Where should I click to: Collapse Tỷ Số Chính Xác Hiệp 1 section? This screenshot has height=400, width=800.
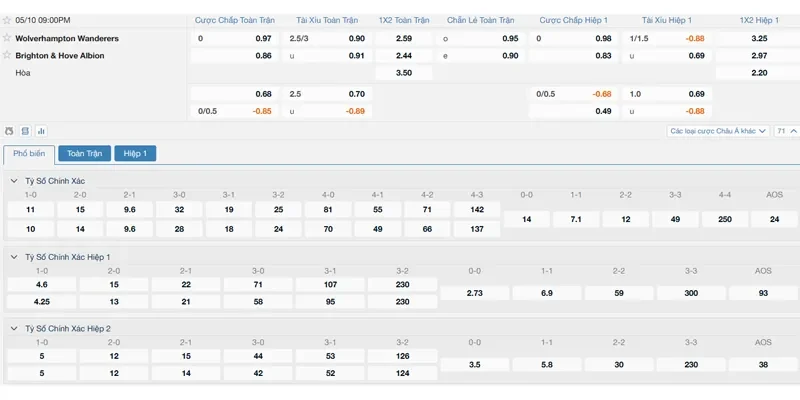pos(13,257)
